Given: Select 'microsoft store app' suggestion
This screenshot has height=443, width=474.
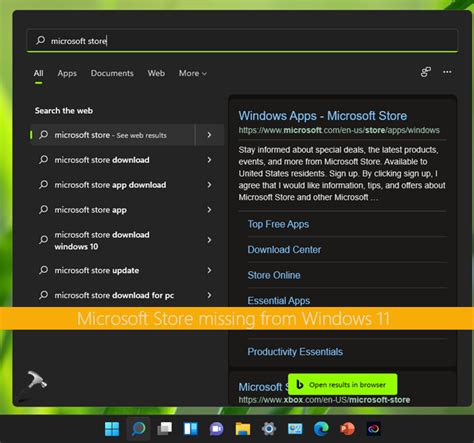Looking at the screenshot, I should (x=127, y=210).
